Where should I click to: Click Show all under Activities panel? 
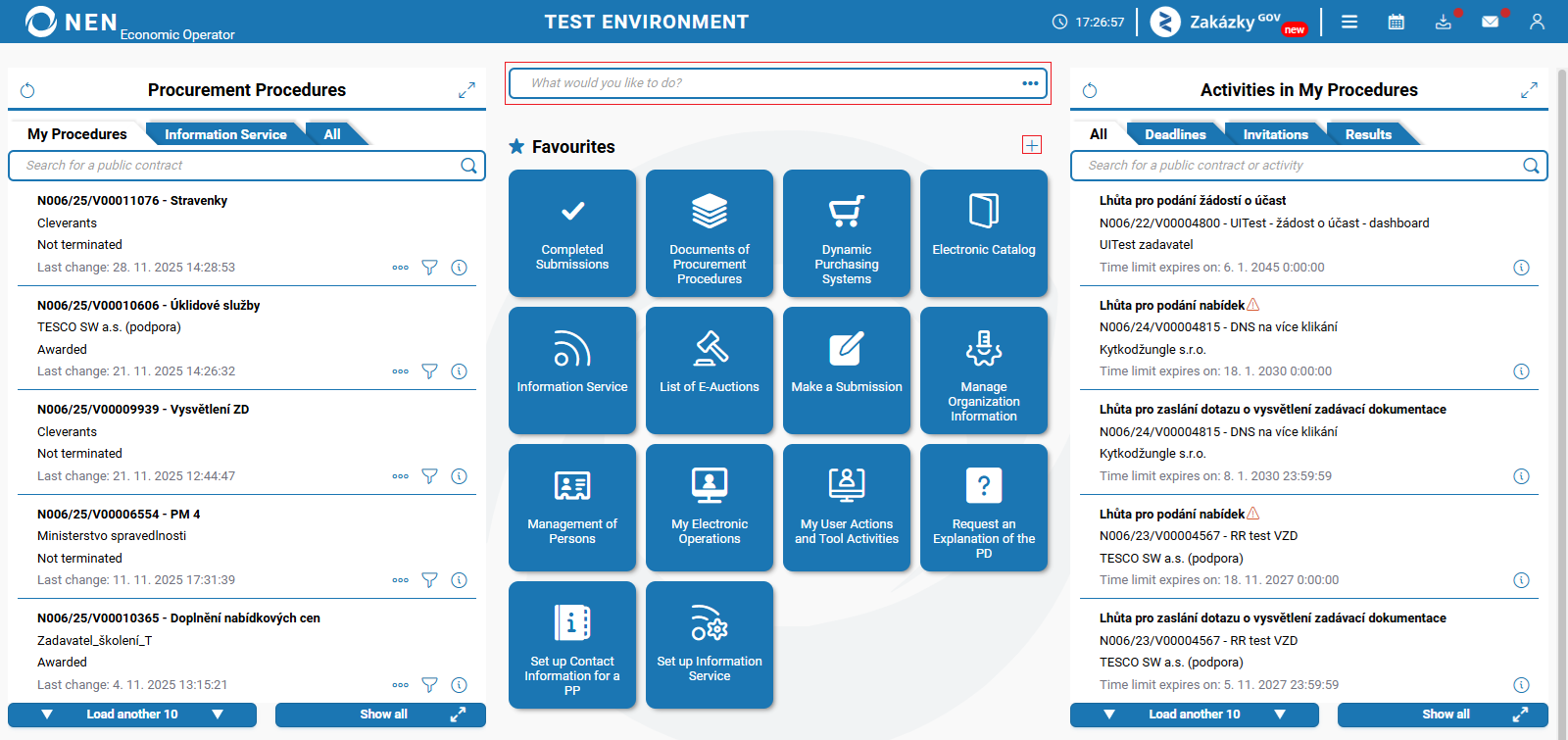coord(1443,715)
